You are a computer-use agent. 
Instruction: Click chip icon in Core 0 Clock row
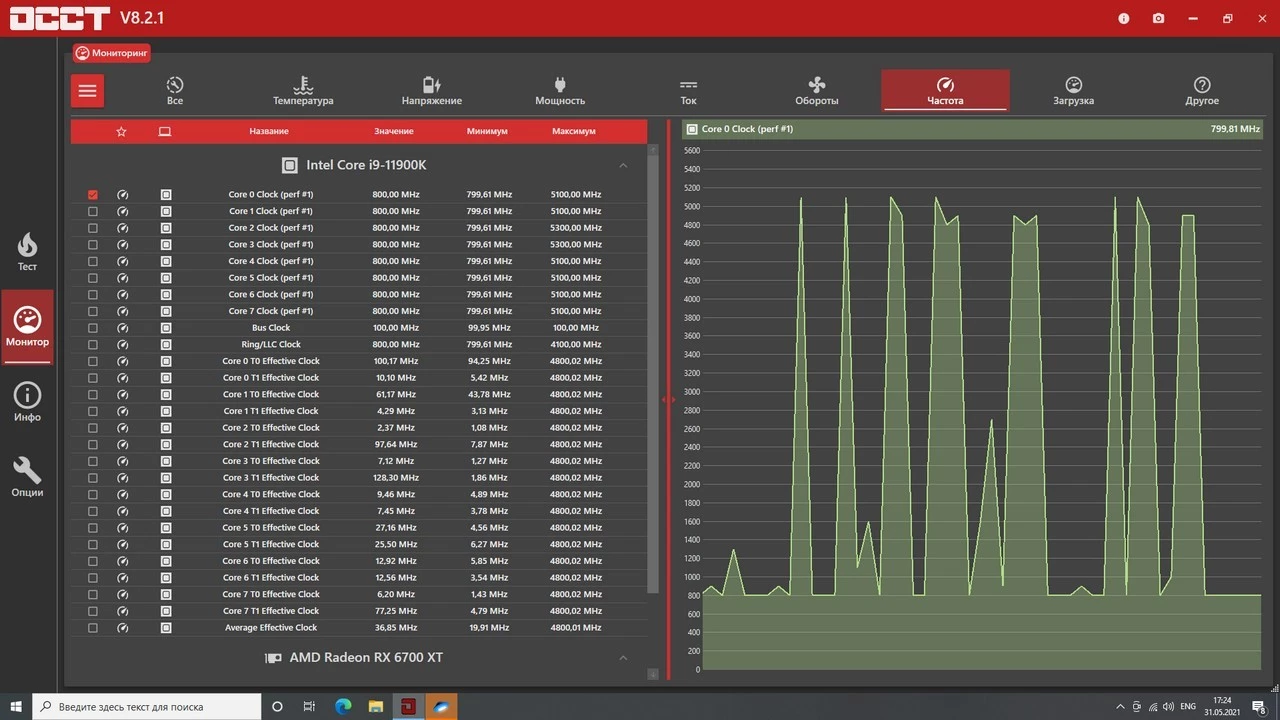click(166, 195)
